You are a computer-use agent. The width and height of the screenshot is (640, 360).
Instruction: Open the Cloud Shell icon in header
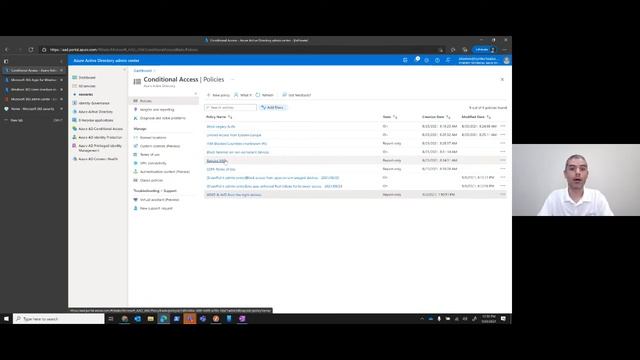405,60
